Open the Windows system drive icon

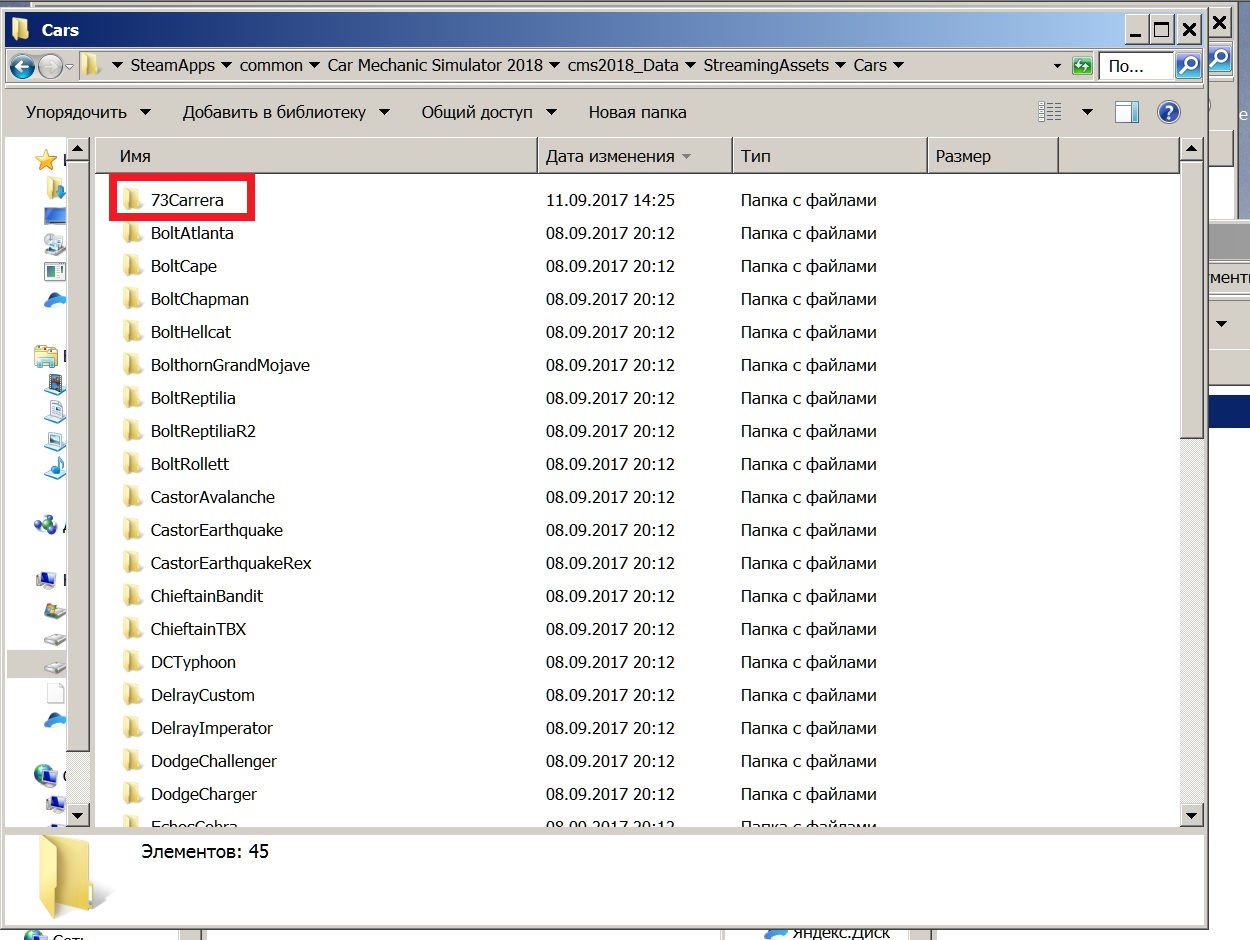tap(55, 609)
